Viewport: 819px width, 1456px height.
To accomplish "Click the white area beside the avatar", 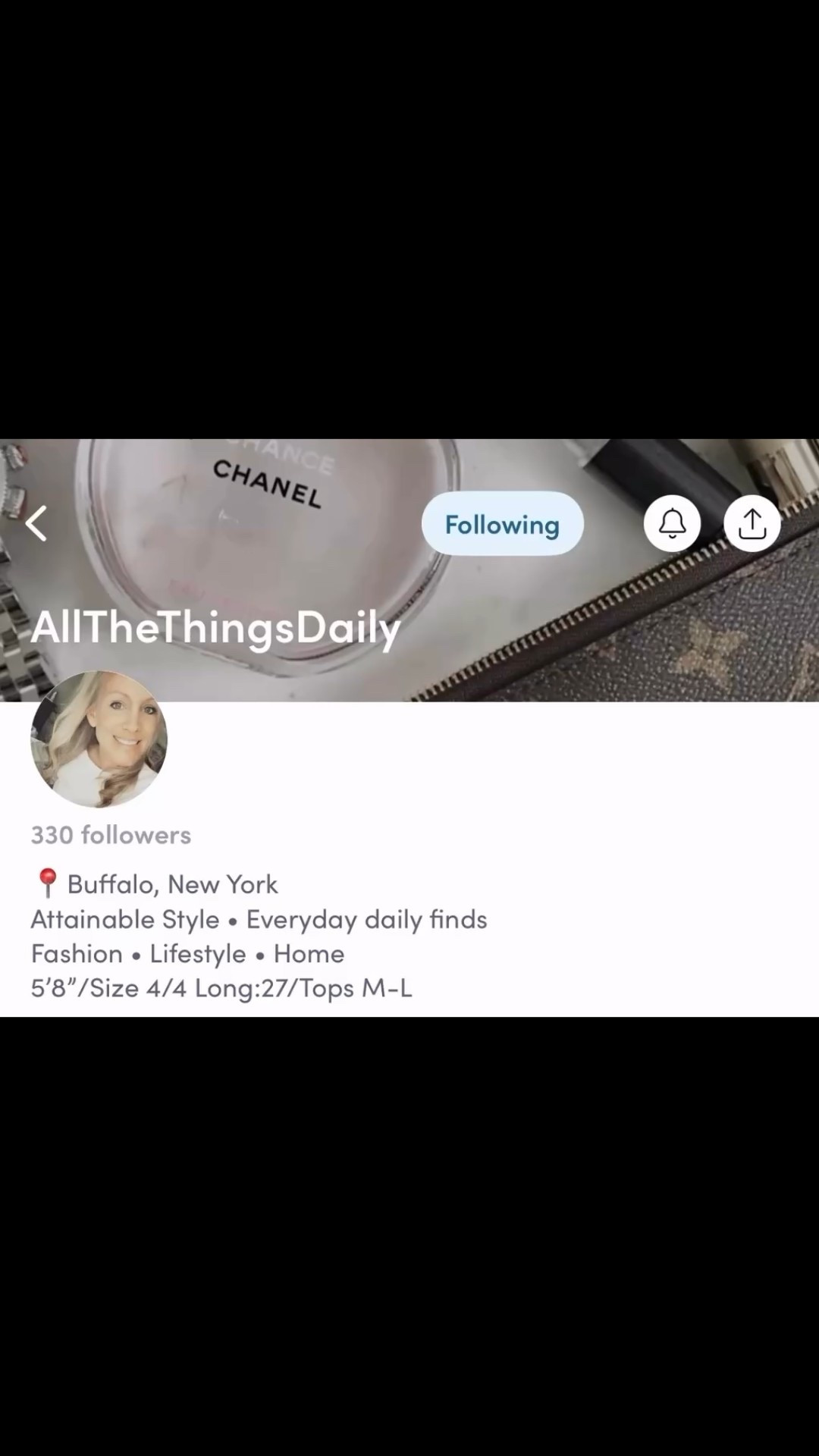I will [x=493, y=758].
